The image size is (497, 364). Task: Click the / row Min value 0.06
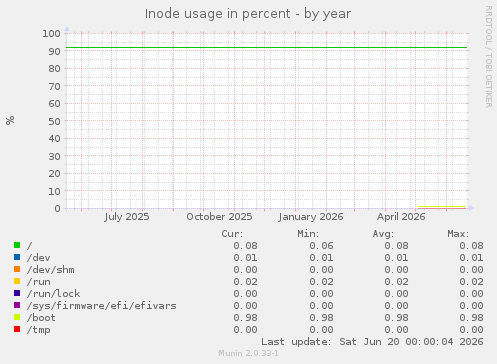tap(321, 246)
